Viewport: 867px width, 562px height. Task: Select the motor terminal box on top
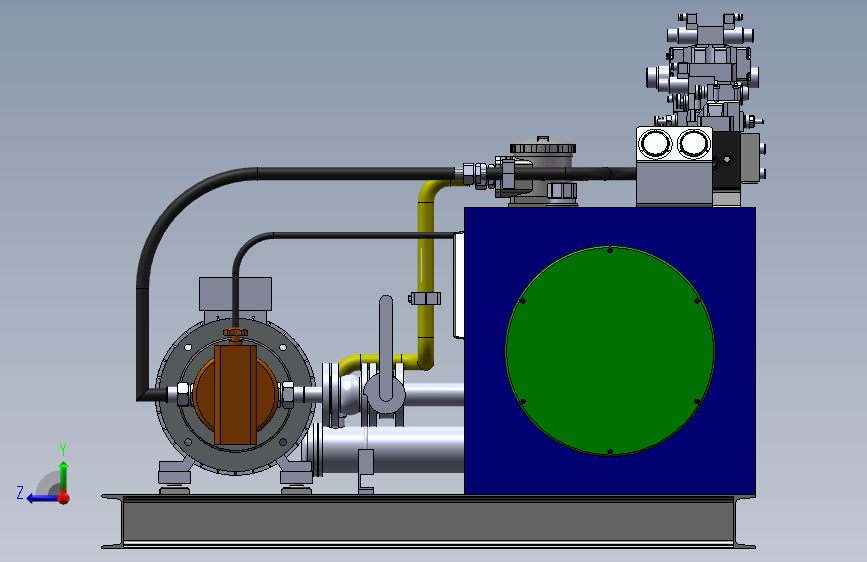[236, 294]
